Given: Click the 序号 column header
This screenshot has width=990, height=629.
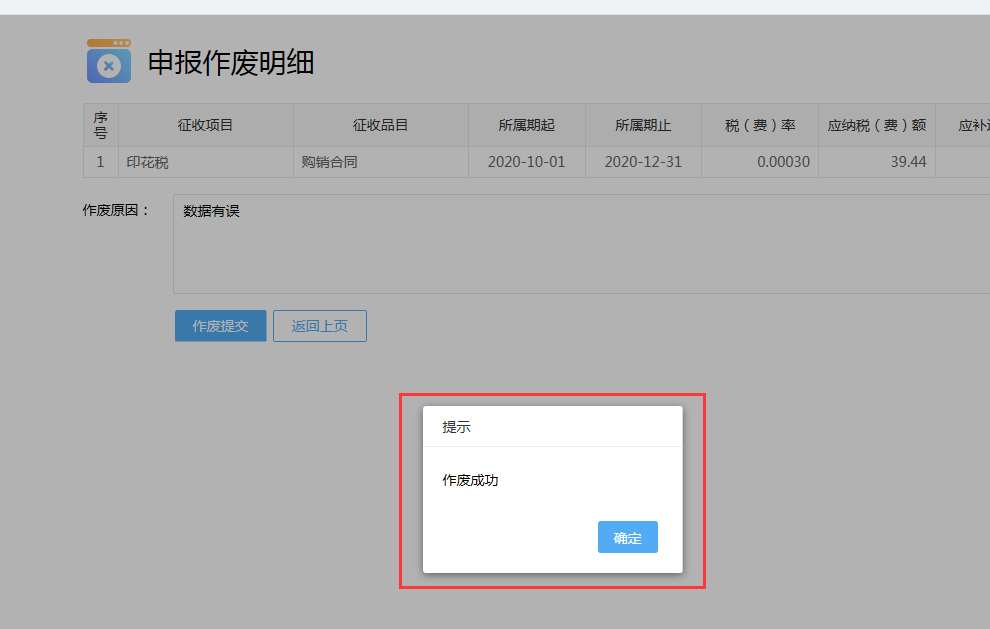Looking at the screenshot, I should (x=100, y=125).
